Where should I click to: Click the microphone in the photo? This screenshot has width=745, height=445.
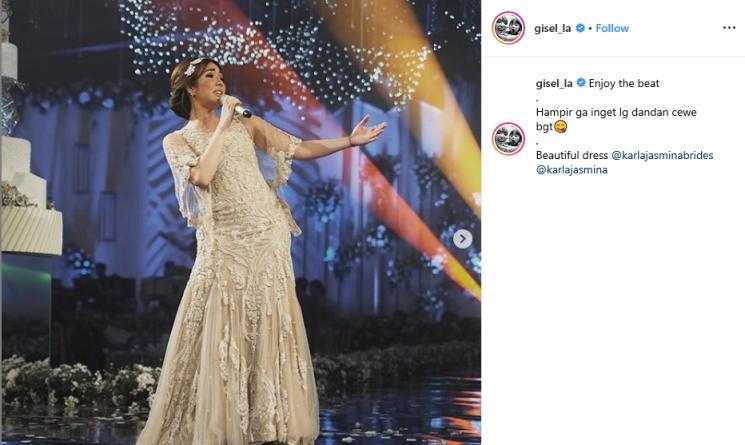237,107
